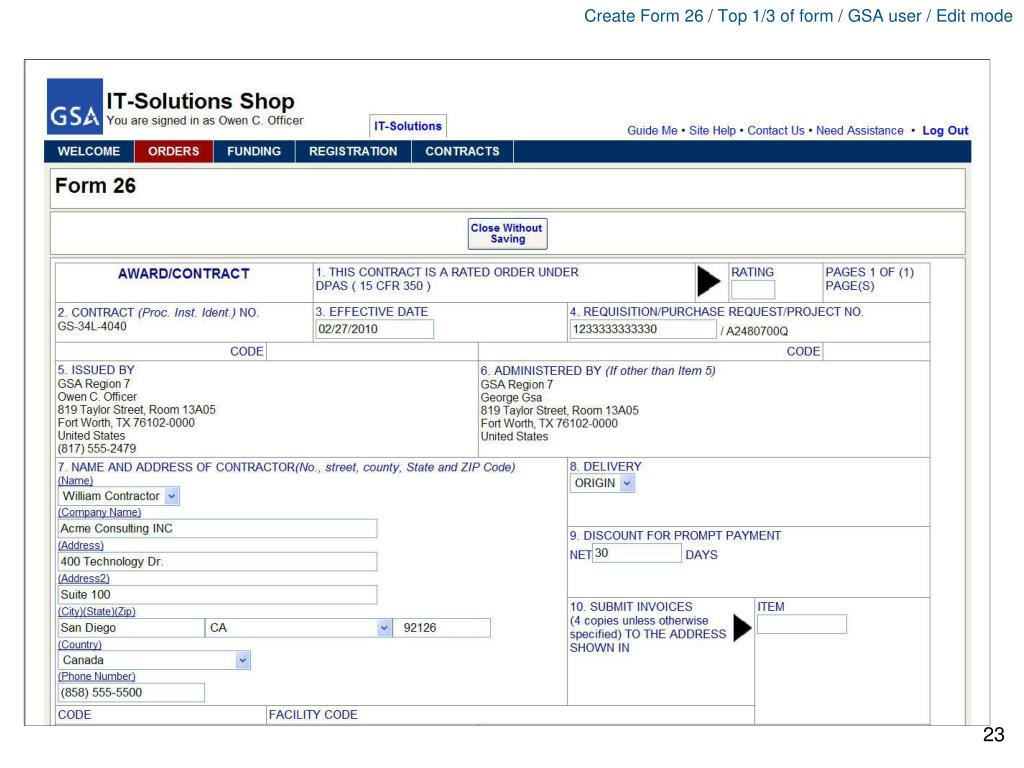Viewport: 1024px width, 768px height.
Task: Open the Guide Me link
Action: point(652,131)
